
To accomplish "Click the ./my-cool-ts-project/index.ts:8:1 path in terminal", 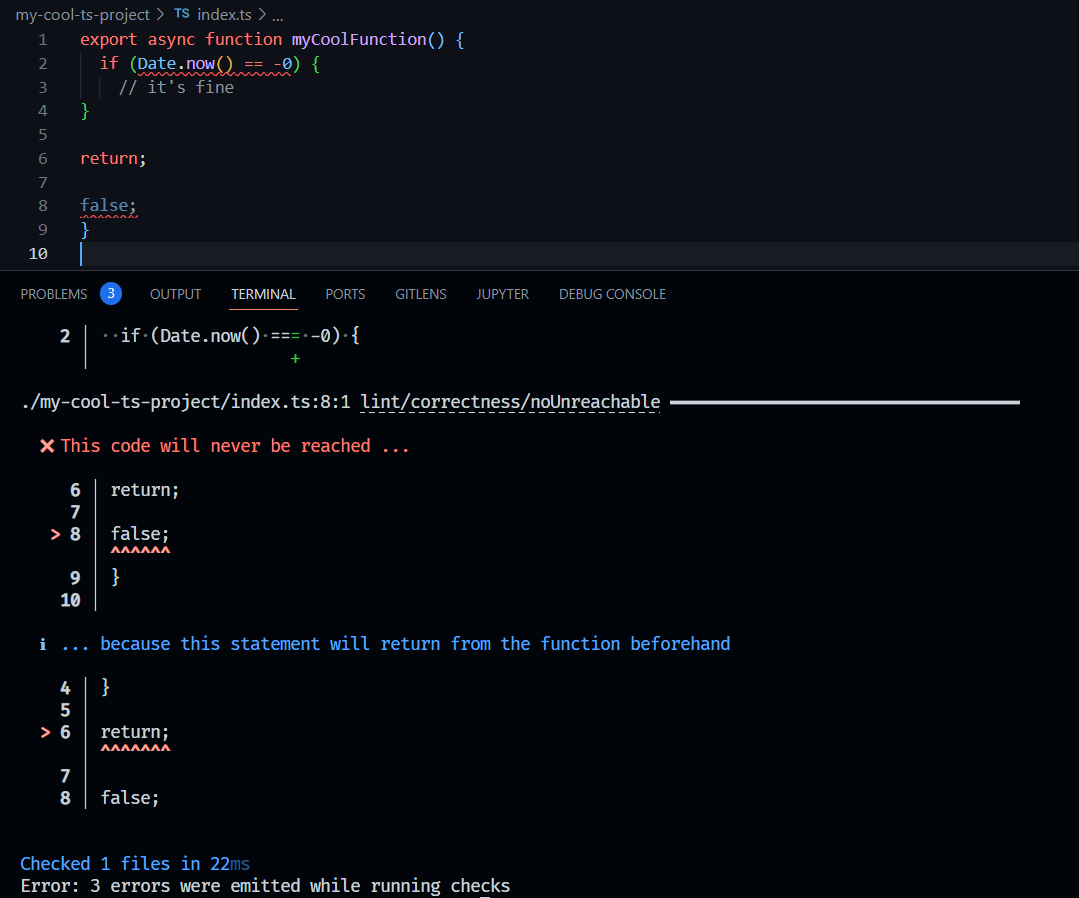I will [x=186, y=402].
